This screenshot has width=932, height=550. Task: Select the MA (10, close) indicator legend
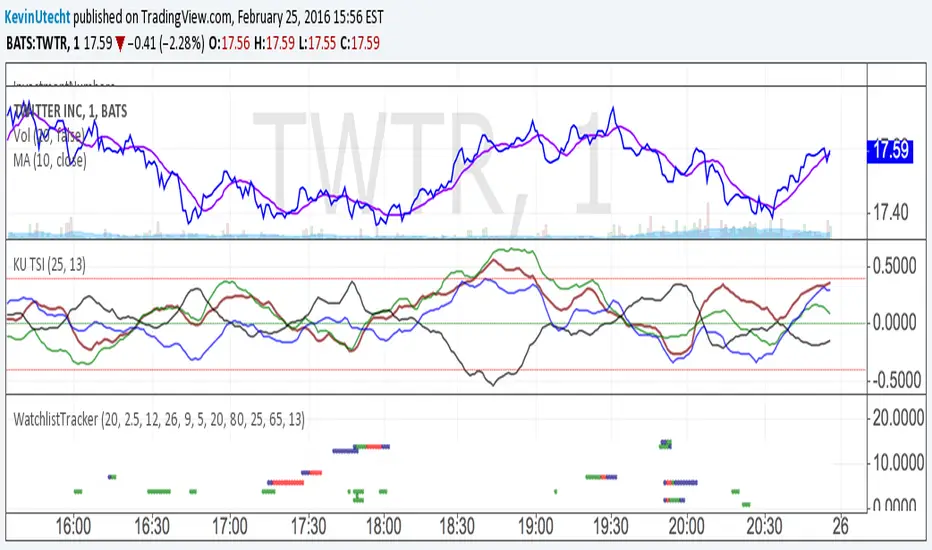click(x=50, y=160)
